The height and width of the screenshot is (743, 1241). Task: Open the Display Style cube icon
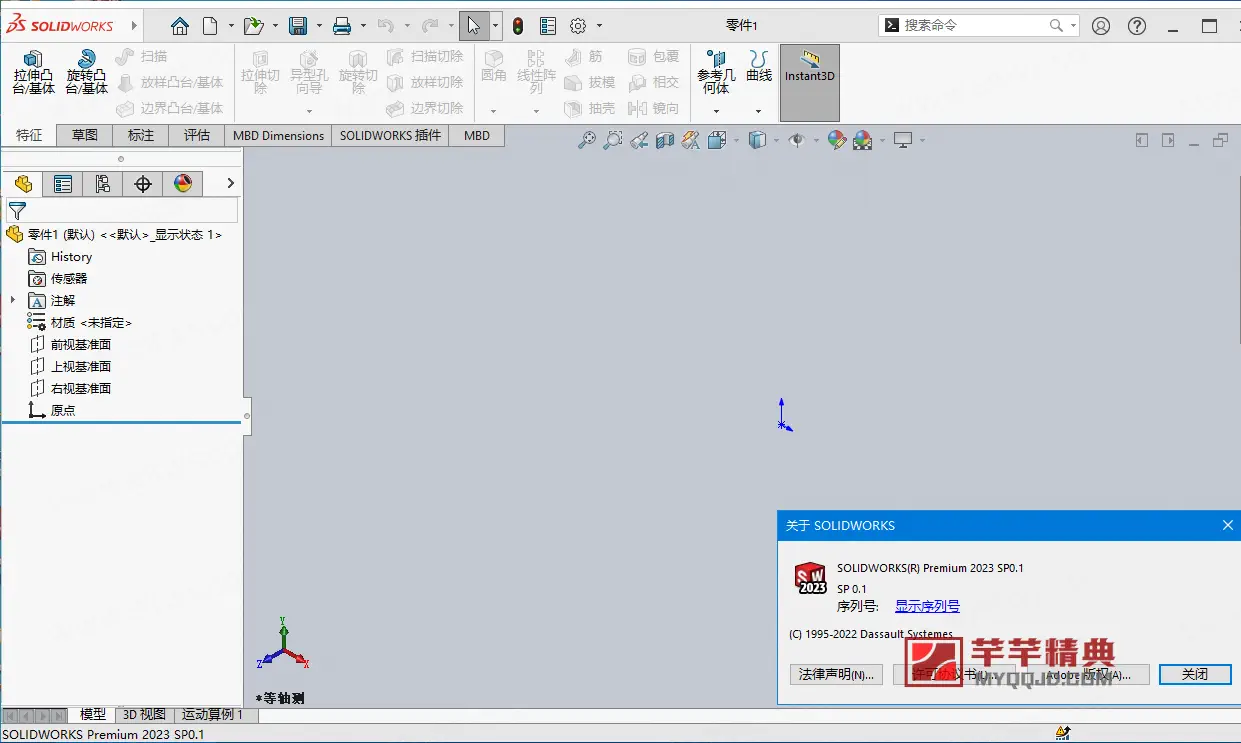pos(758,141)
